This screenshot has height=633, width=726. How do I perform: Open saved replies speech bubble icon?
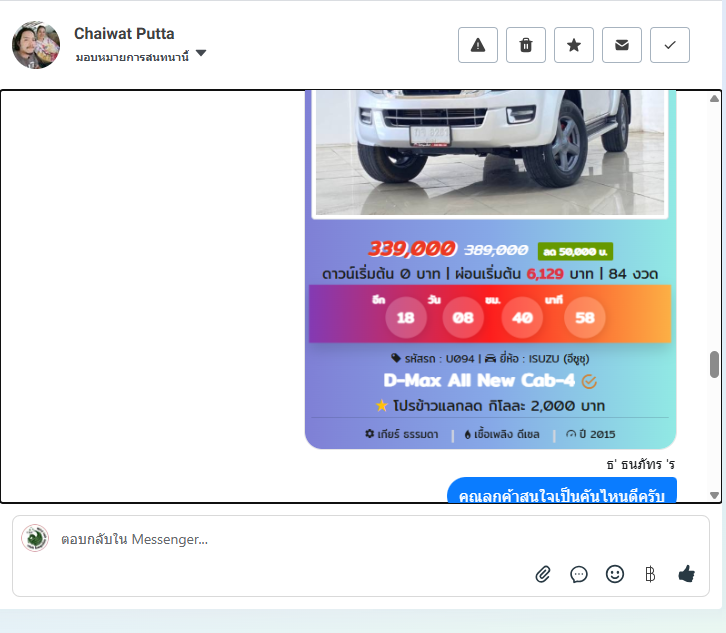pos(579,575)
